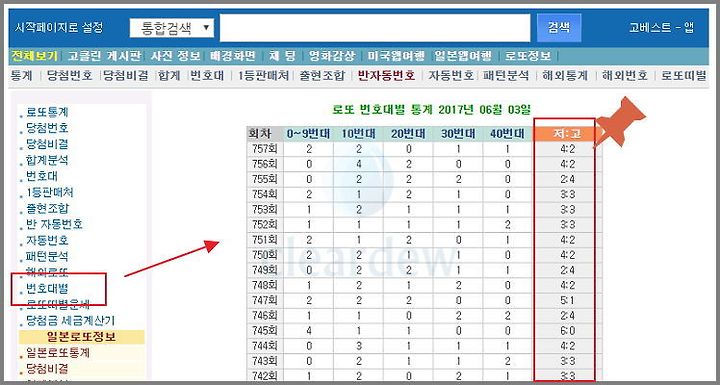Open 합계분석 in the left sidebar
The width and height of the screenshot is (720, 385).
pyautogui.click(x=47, y=160)
